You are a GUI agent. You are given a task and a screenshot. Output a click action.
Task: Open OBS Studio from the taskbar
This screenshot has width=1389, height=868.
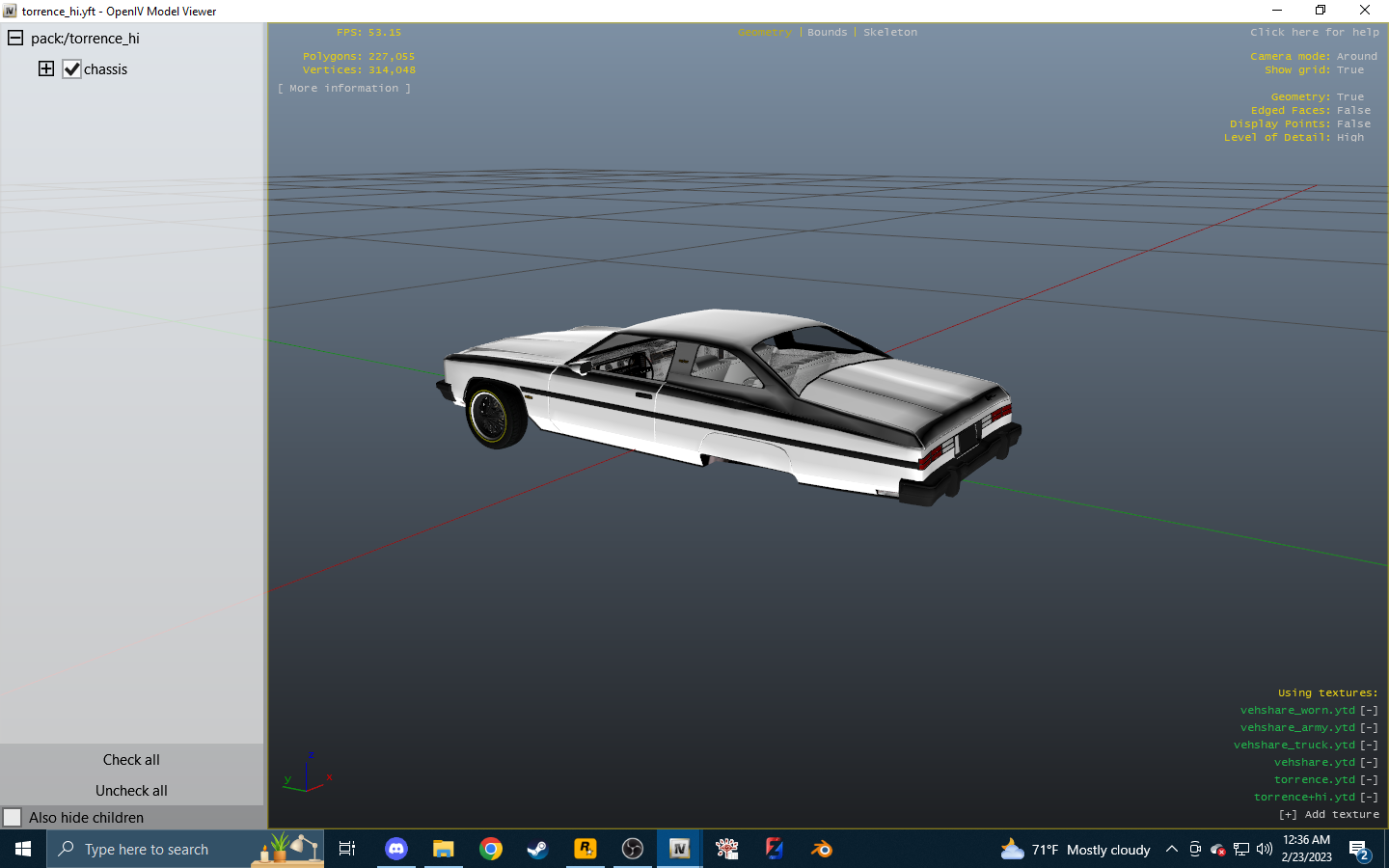tap(633, 849)
